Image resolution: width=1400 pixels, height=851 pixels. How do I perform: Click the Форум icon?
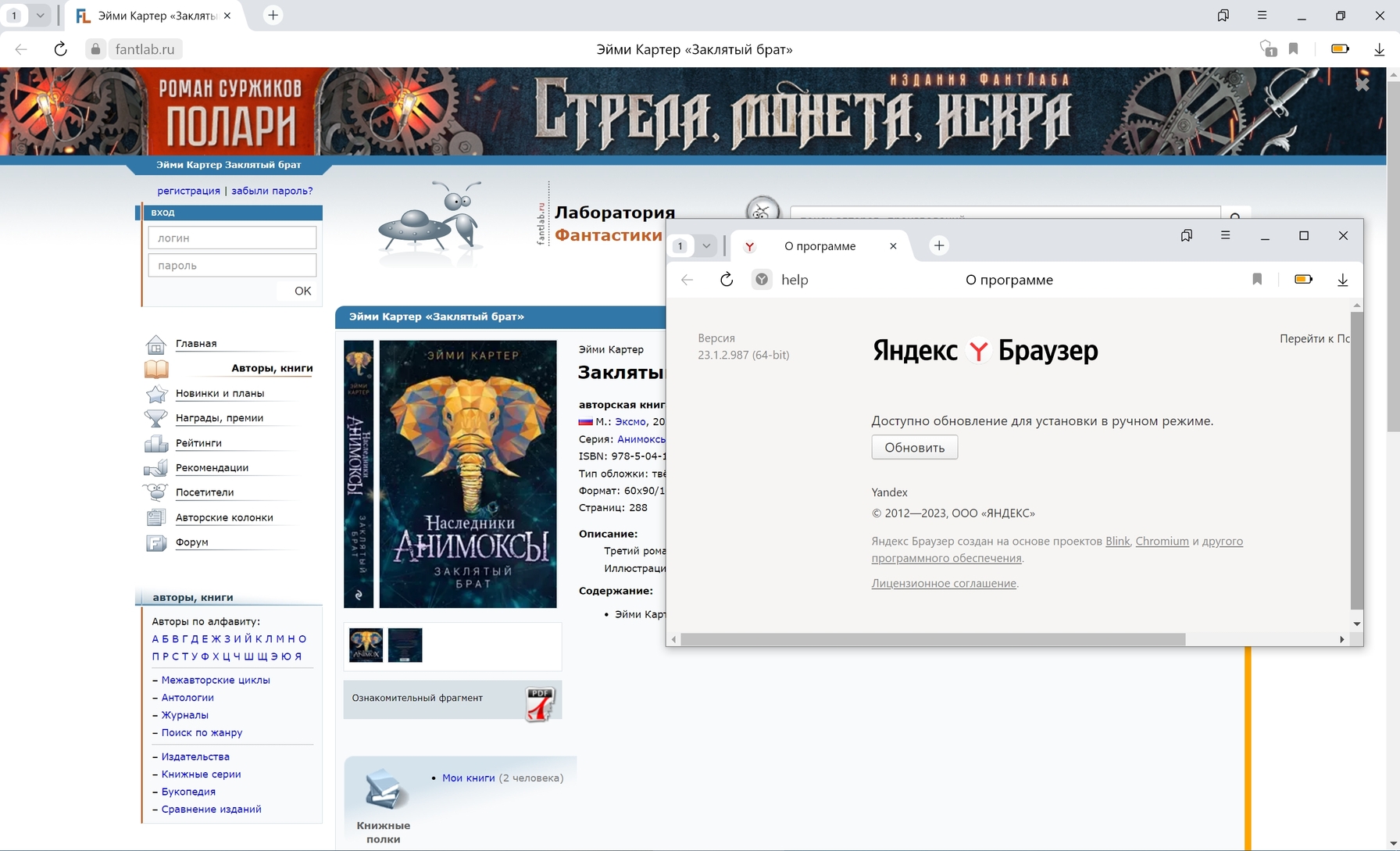(156, 542)
